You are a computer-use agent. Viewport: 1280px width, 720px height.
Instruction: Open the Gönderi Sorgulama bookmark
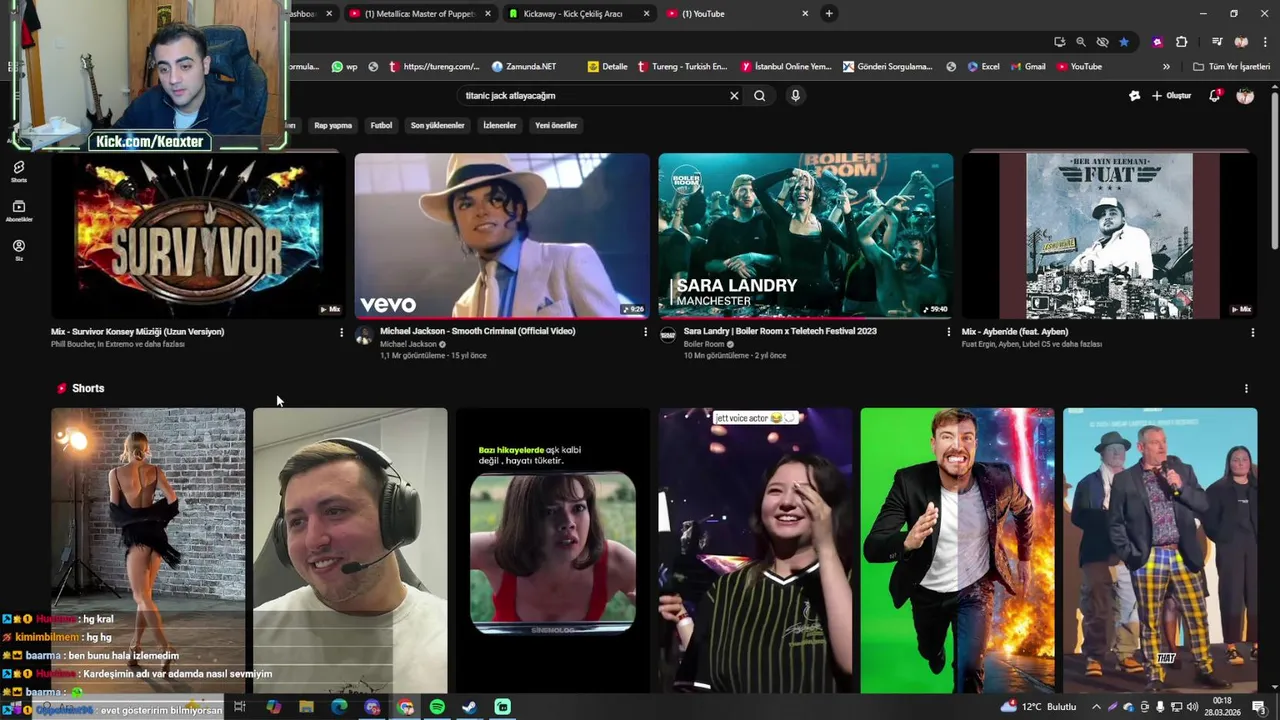point(888,67)
